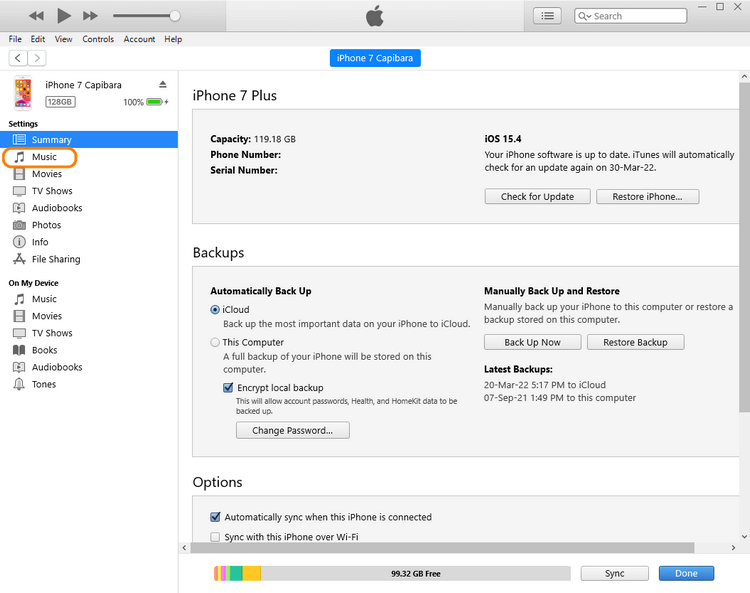Click the iOS 15.4 version text

(503, 139)
